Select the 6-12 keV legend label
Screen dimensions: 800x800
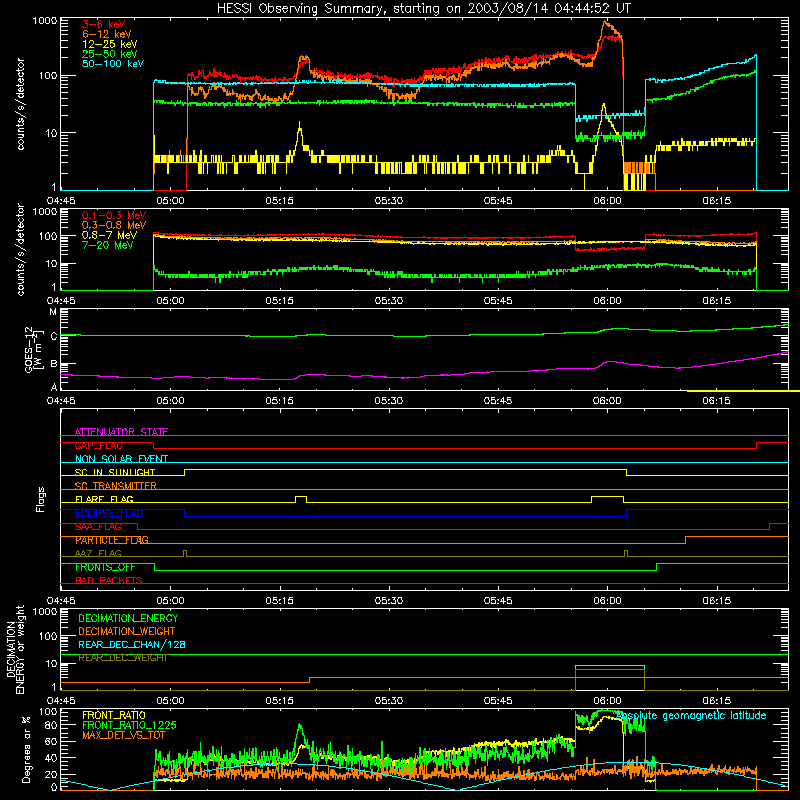[107, 34]
